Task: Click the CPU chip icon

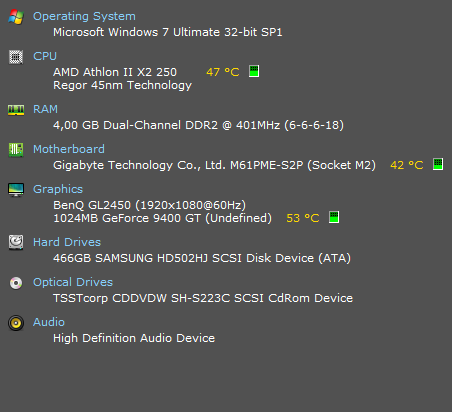Action: click(x=16, y=57)
